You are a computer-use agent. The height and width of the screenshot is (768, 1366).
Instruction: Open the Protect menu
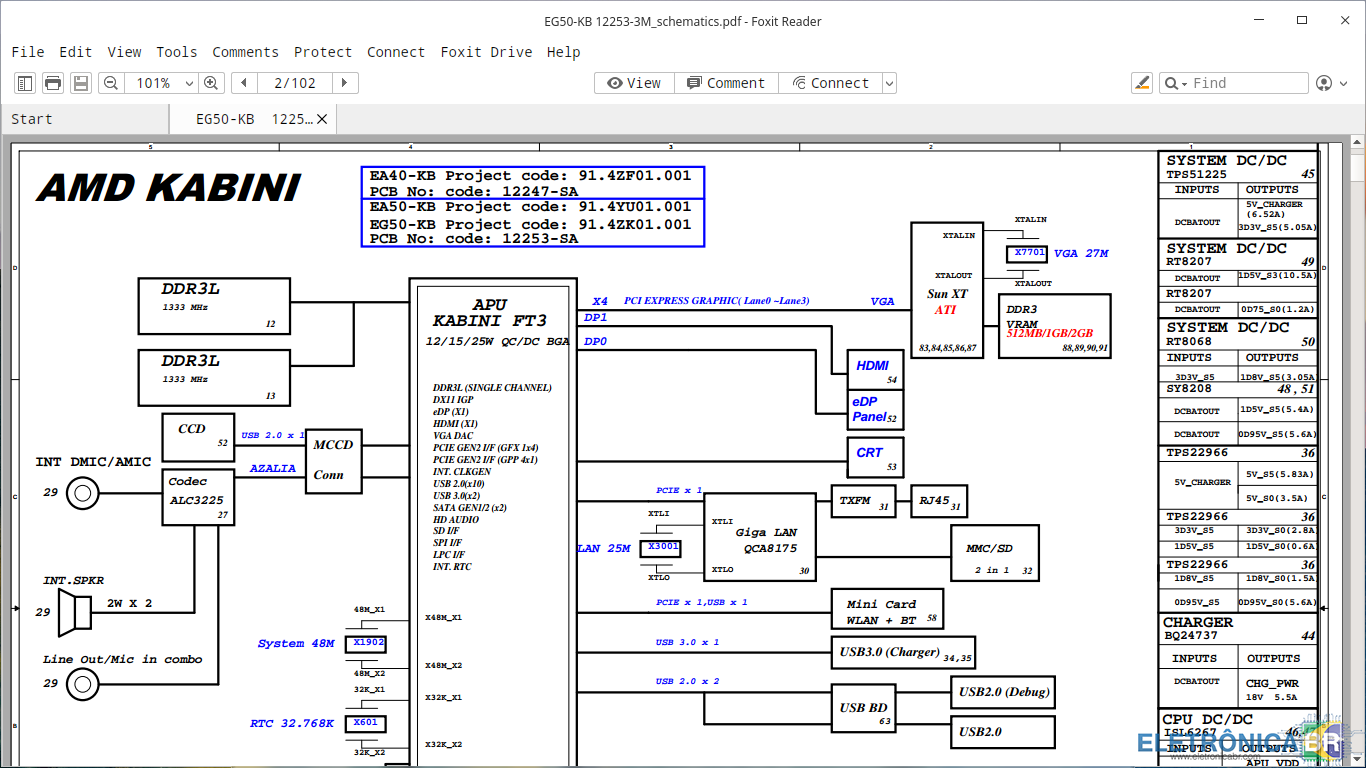click(323, 52)
